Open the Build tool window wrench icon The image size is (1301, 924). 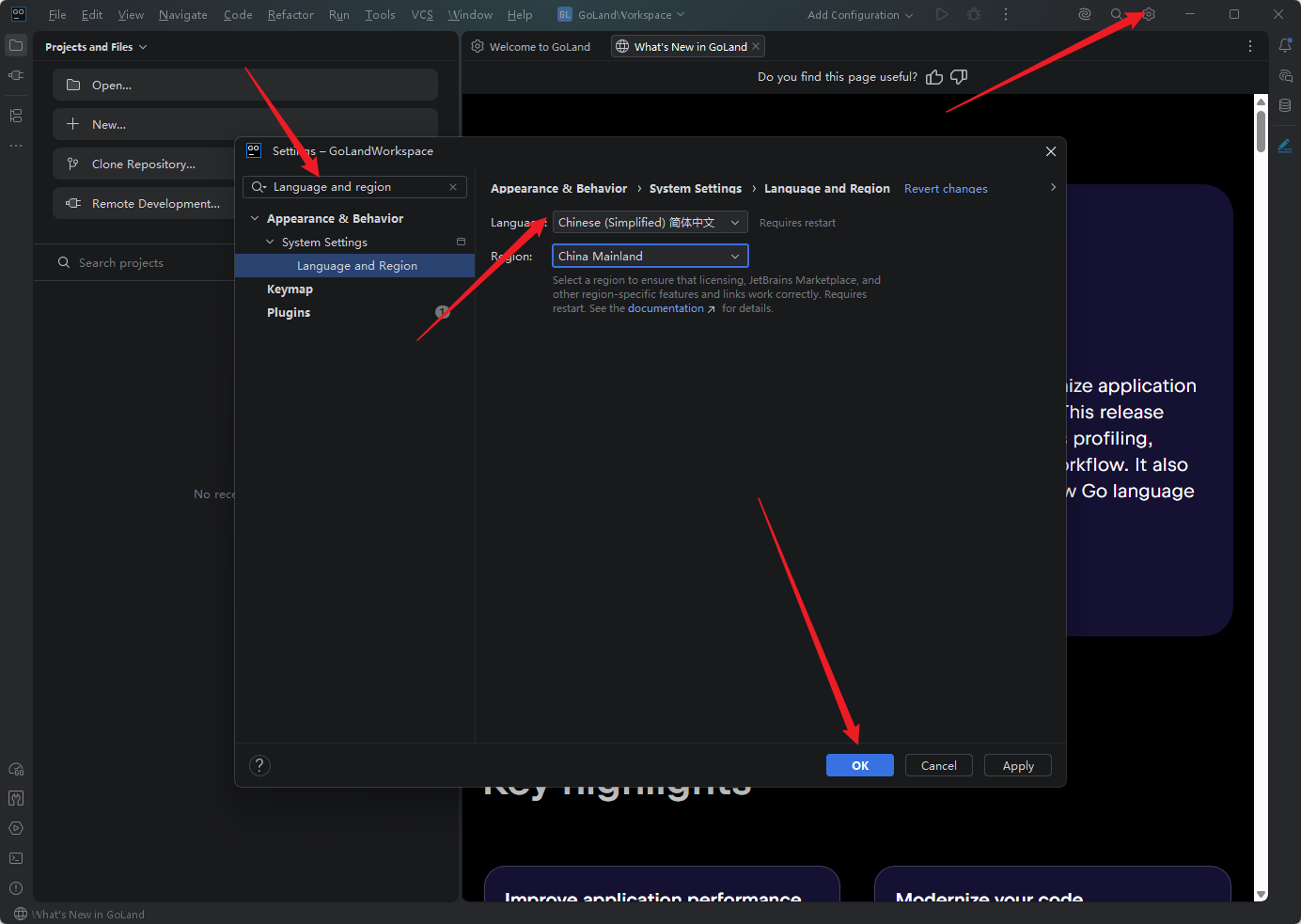click(16, 798)
